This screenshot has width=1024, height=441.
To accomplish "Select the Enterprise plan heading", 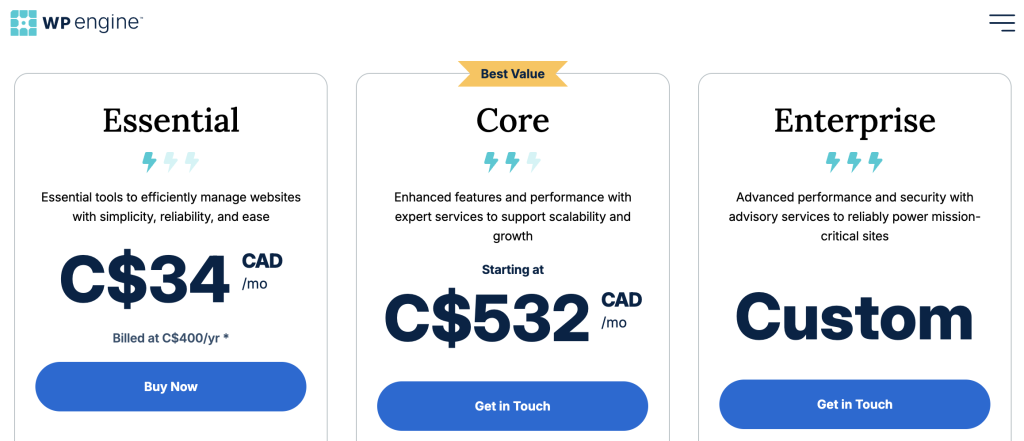I will [x=854, y=120].
